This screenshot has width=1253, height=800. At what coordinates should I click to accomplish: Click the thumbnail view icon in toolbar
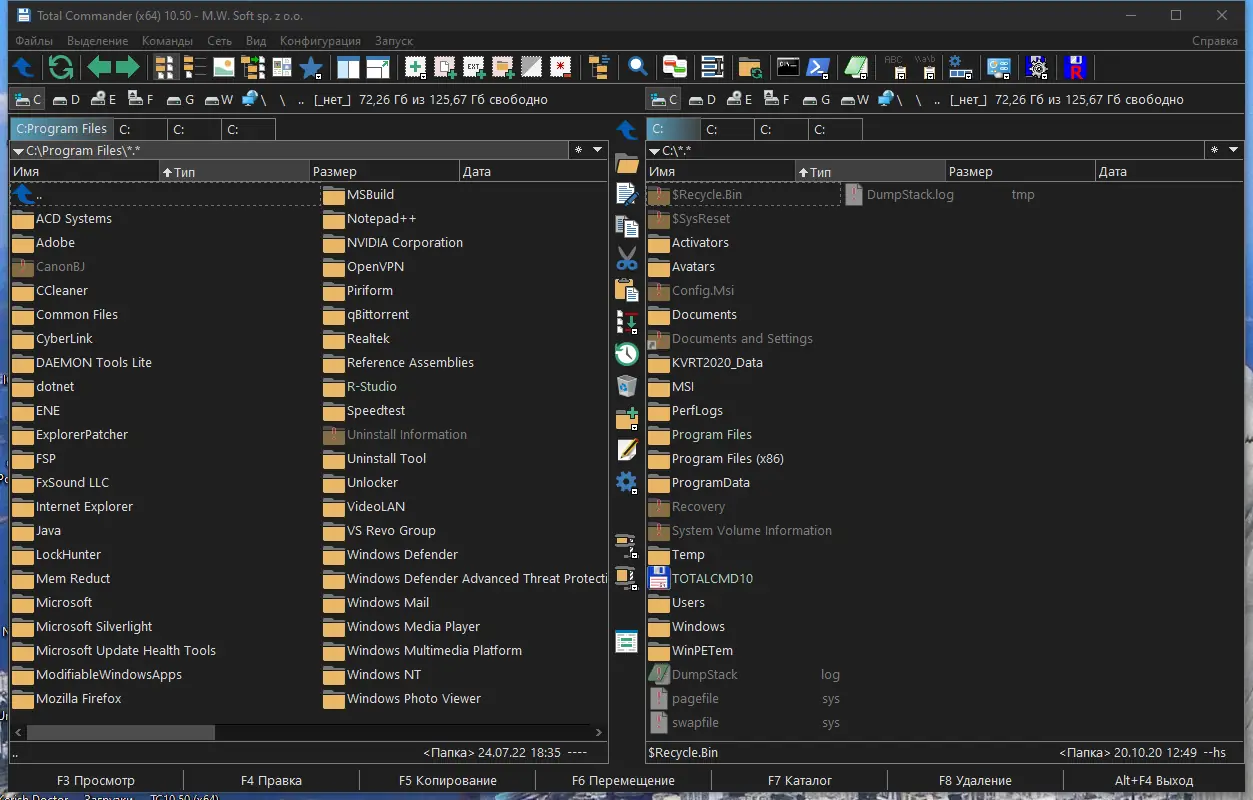point(223,67)
